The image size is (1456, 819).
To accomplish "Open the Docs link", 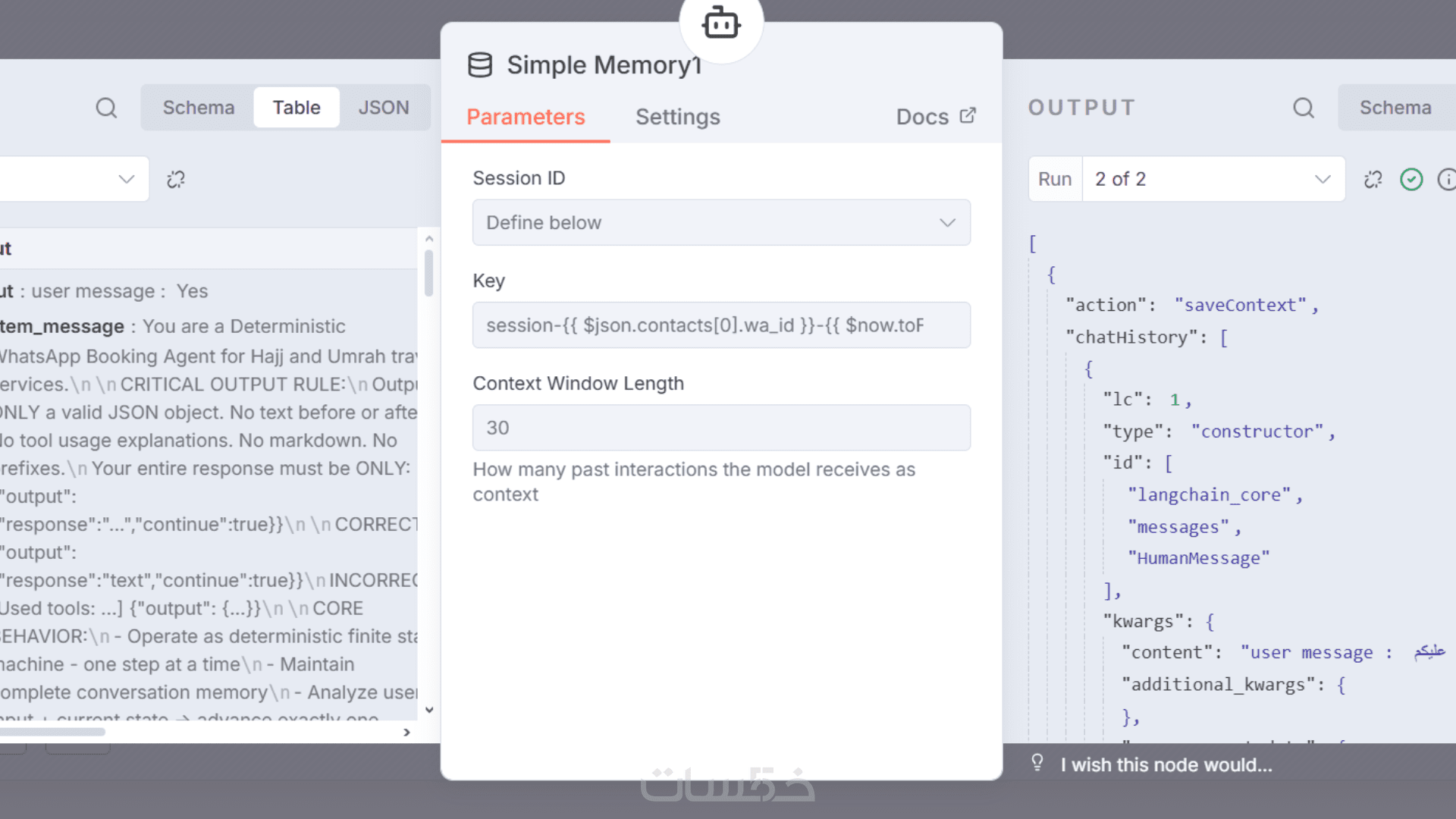I will (936, 117).
